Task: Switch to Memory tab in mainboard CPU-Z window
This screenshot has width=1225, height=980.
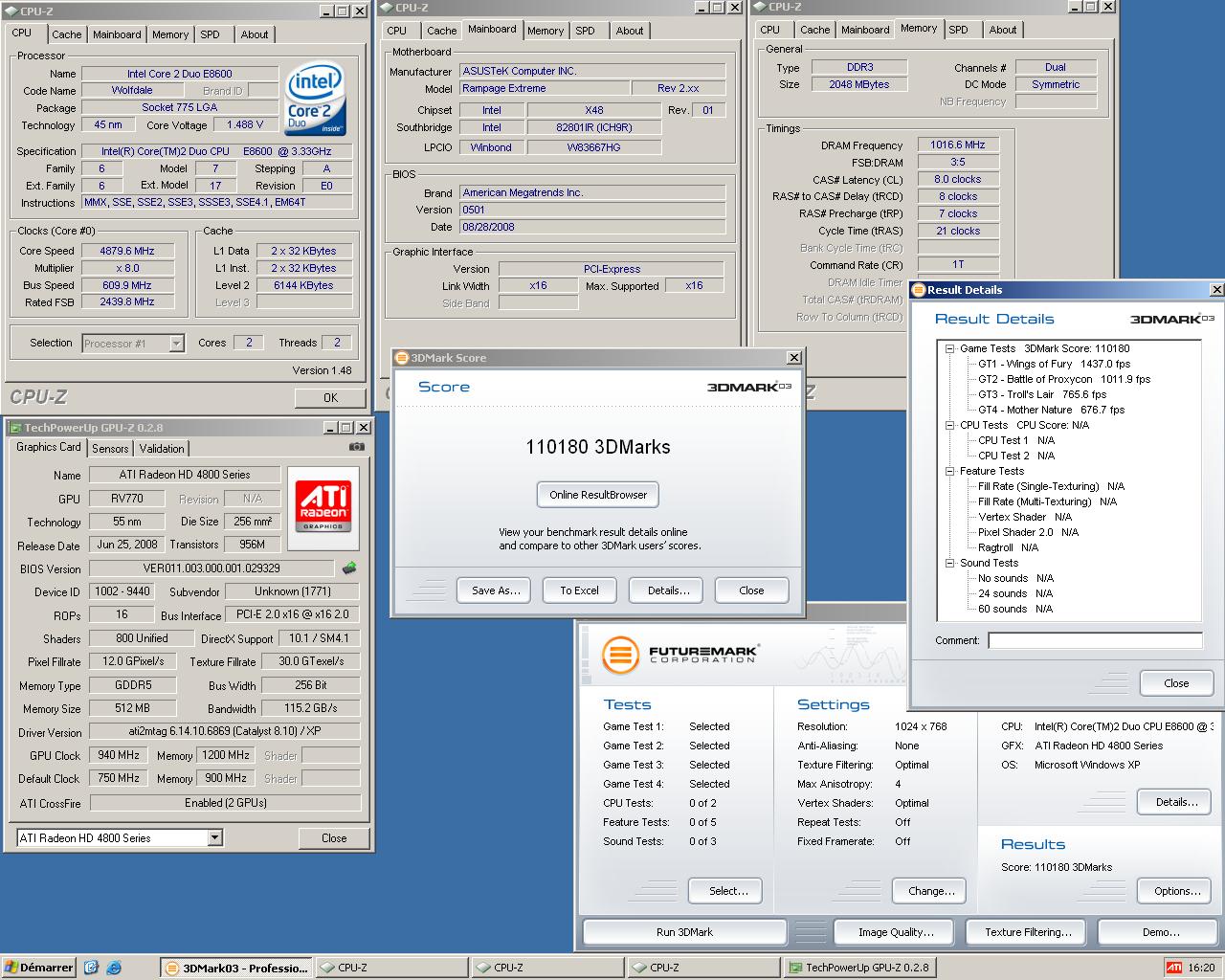Action: (546, 31)
